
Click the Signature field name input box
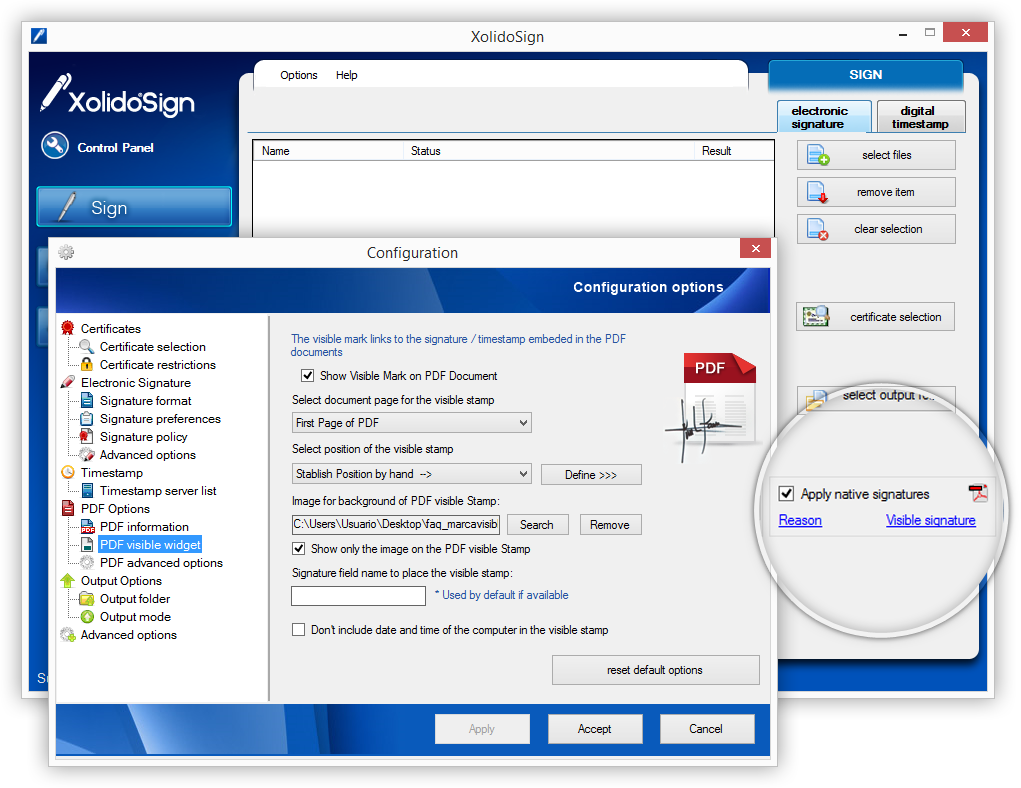(x=358, y=595)
